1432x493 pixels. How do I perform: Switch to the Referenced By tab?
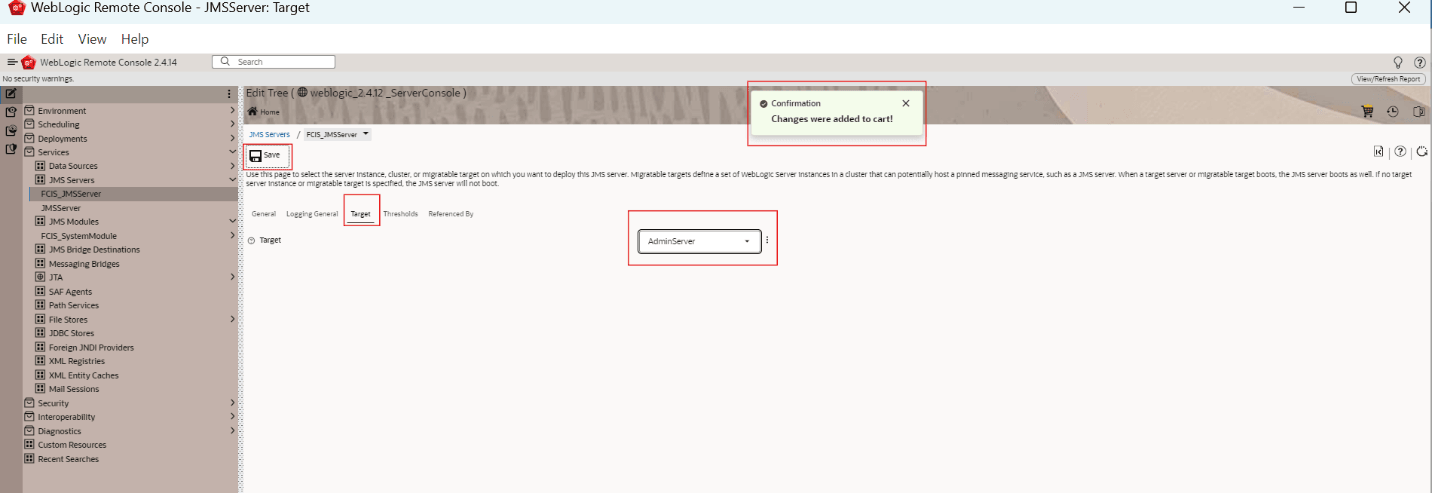coord(451,214)
